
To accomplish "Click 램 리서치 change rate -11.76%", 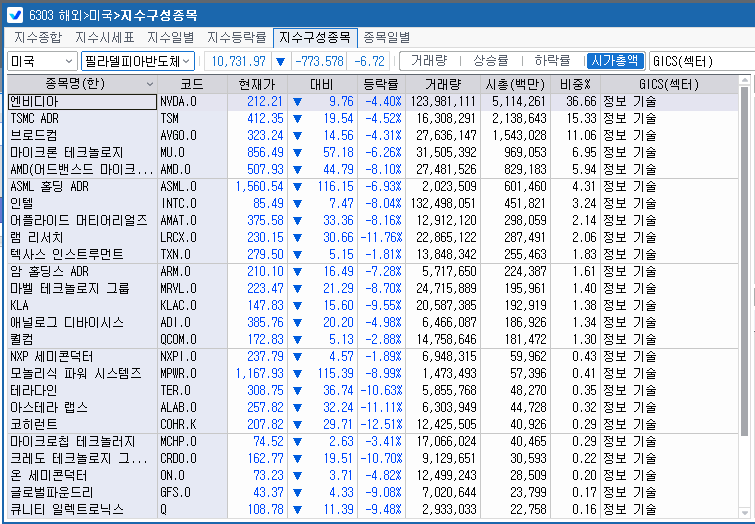I will click(x=381, y=237).
